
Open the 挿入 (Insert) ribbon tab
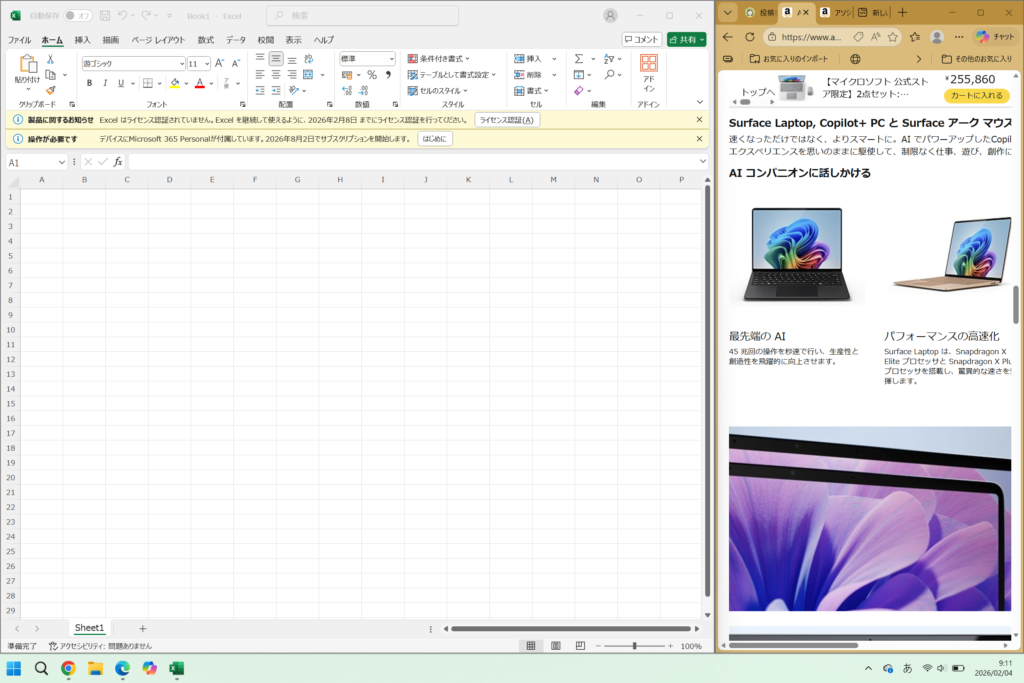82,40
